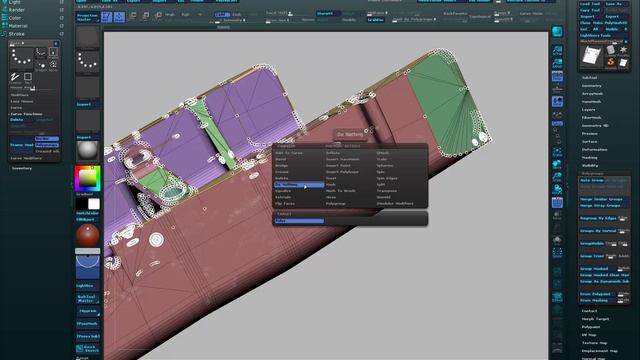Expand the SubTool subpalette

[x=589, y=78]
